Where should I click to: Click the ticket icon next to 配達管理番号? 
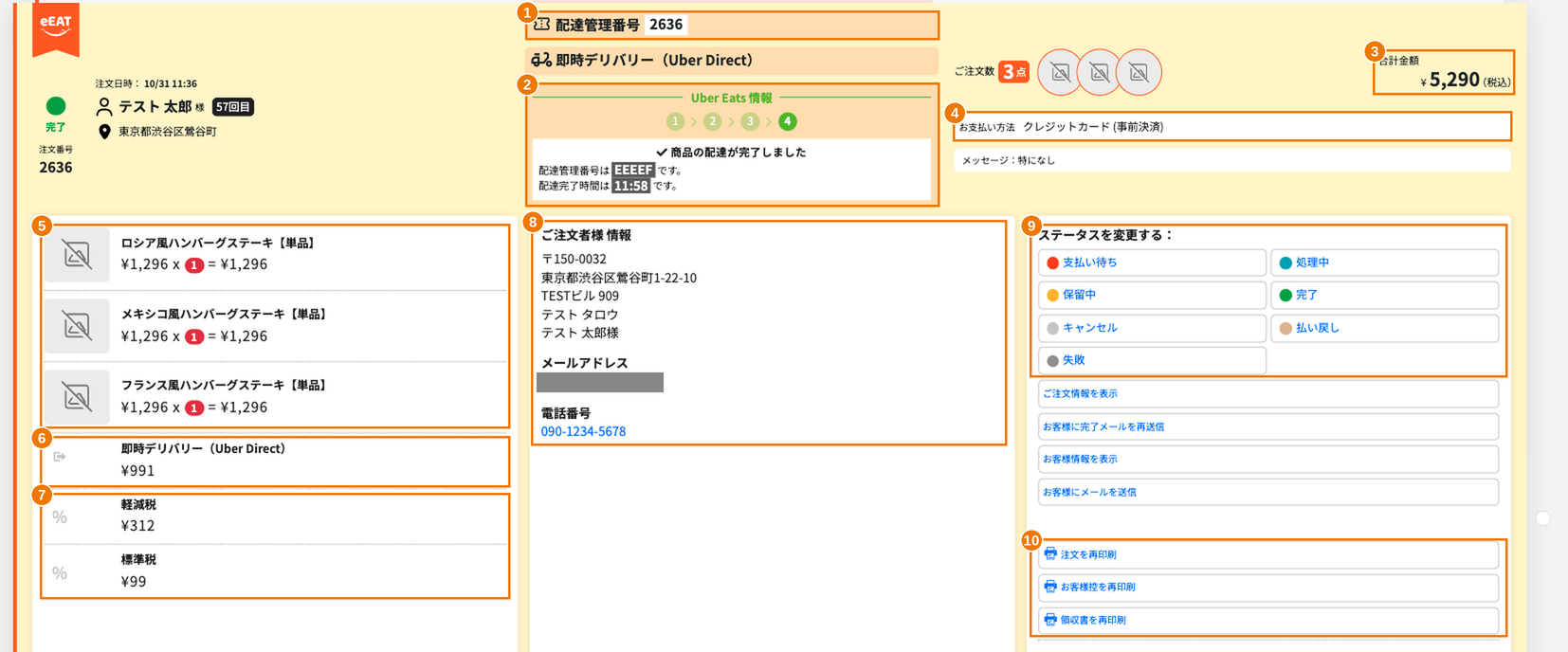click(541, 25)
